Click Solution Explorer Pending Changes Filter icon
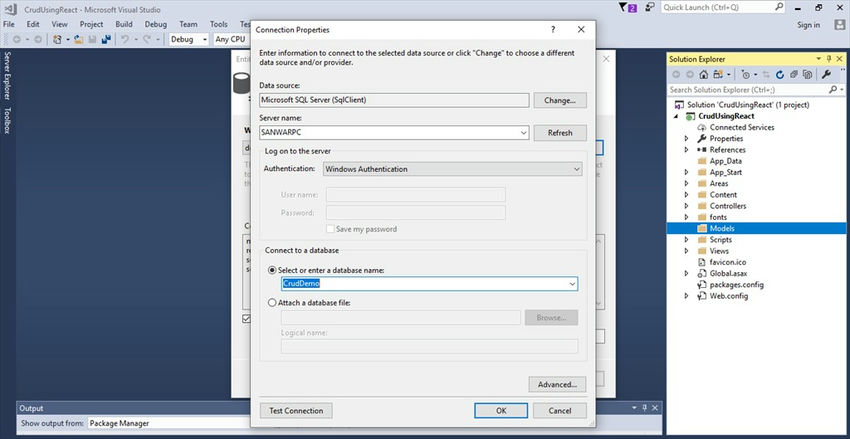Image resolution: width=850 pixels, height=439 pixels. [x=746, y=74]
